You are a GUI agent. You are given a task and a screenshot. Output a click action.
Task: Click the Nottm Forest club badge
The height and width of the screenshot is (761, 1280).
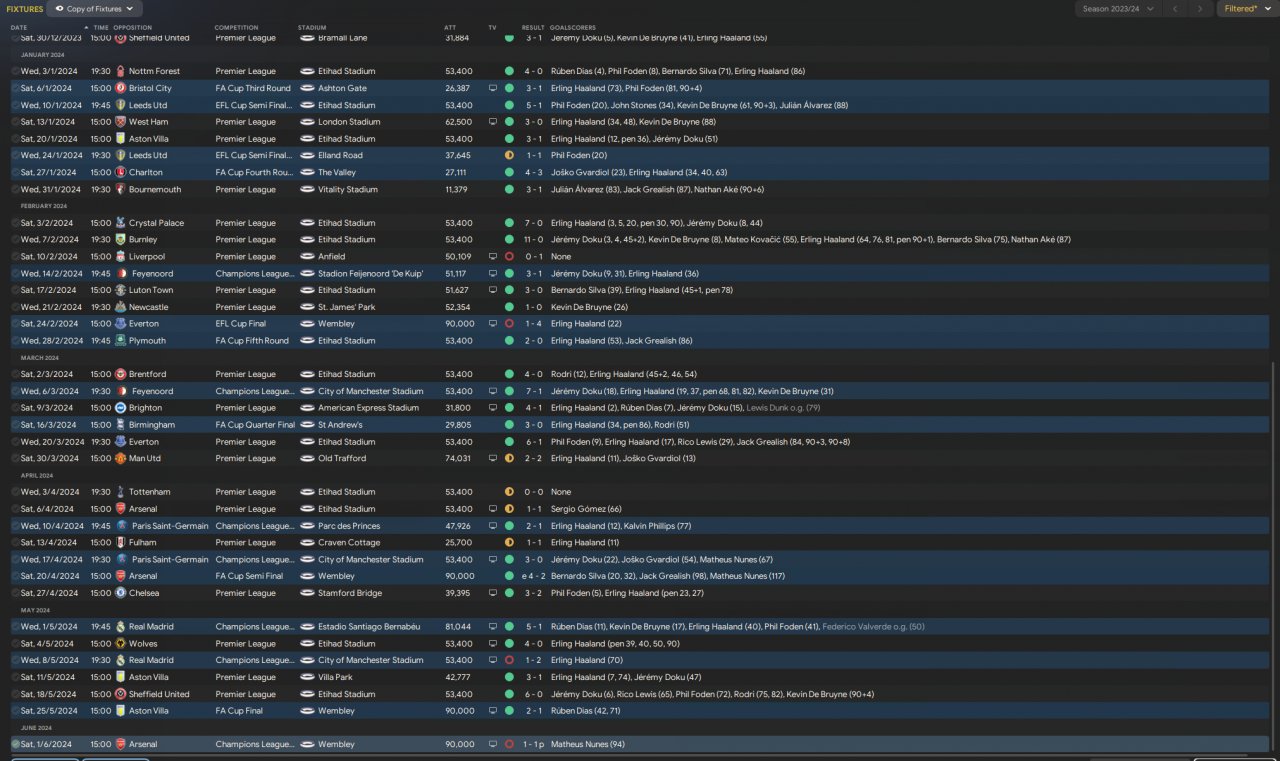coord(121,71)
